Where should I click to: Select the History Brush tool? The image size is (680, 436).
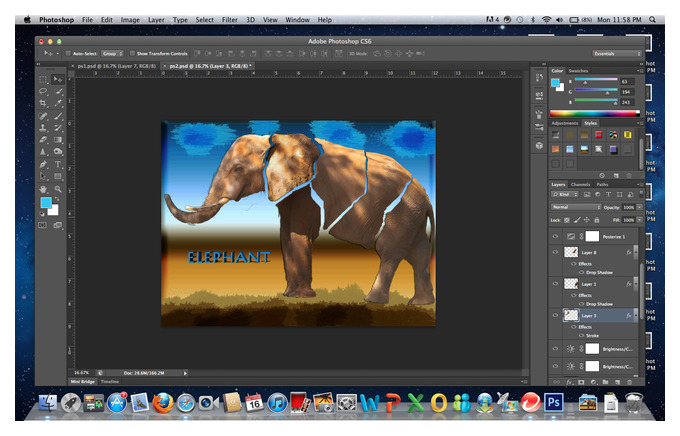[58, 128]
